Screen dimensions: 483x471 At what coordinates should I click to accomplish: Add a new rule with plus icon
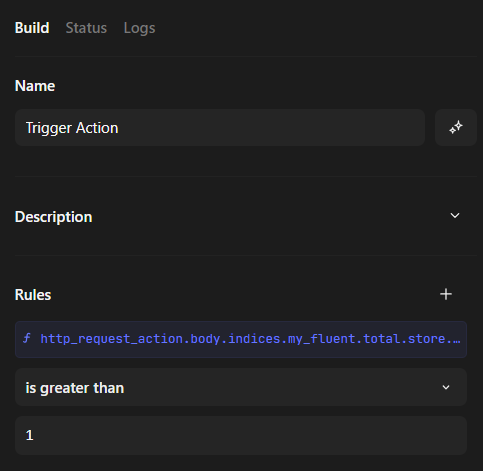[446, 294]
